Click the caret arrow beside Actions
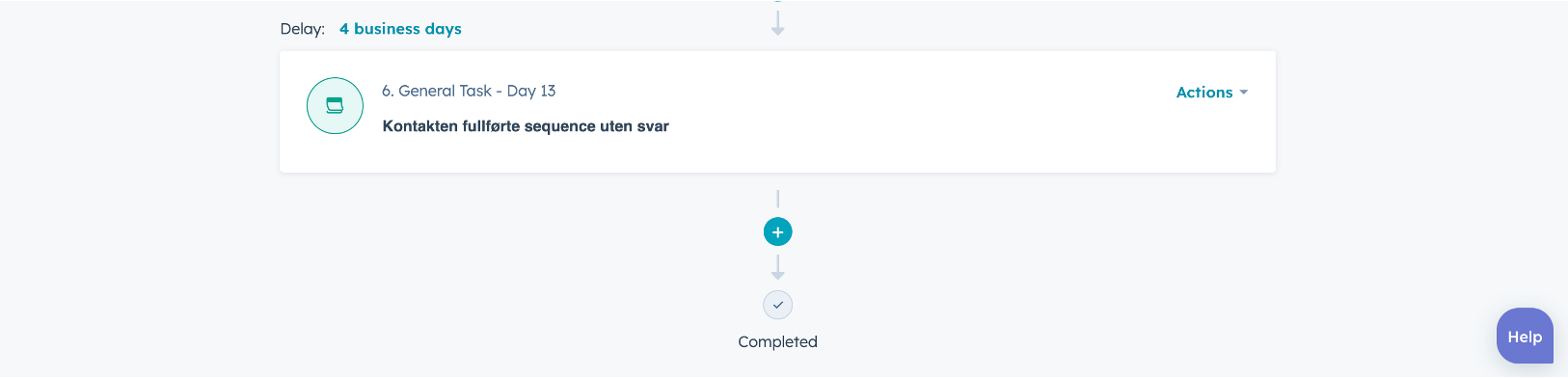The height and width of the screenshot is (378, 1568). [x=1244, y=93]
